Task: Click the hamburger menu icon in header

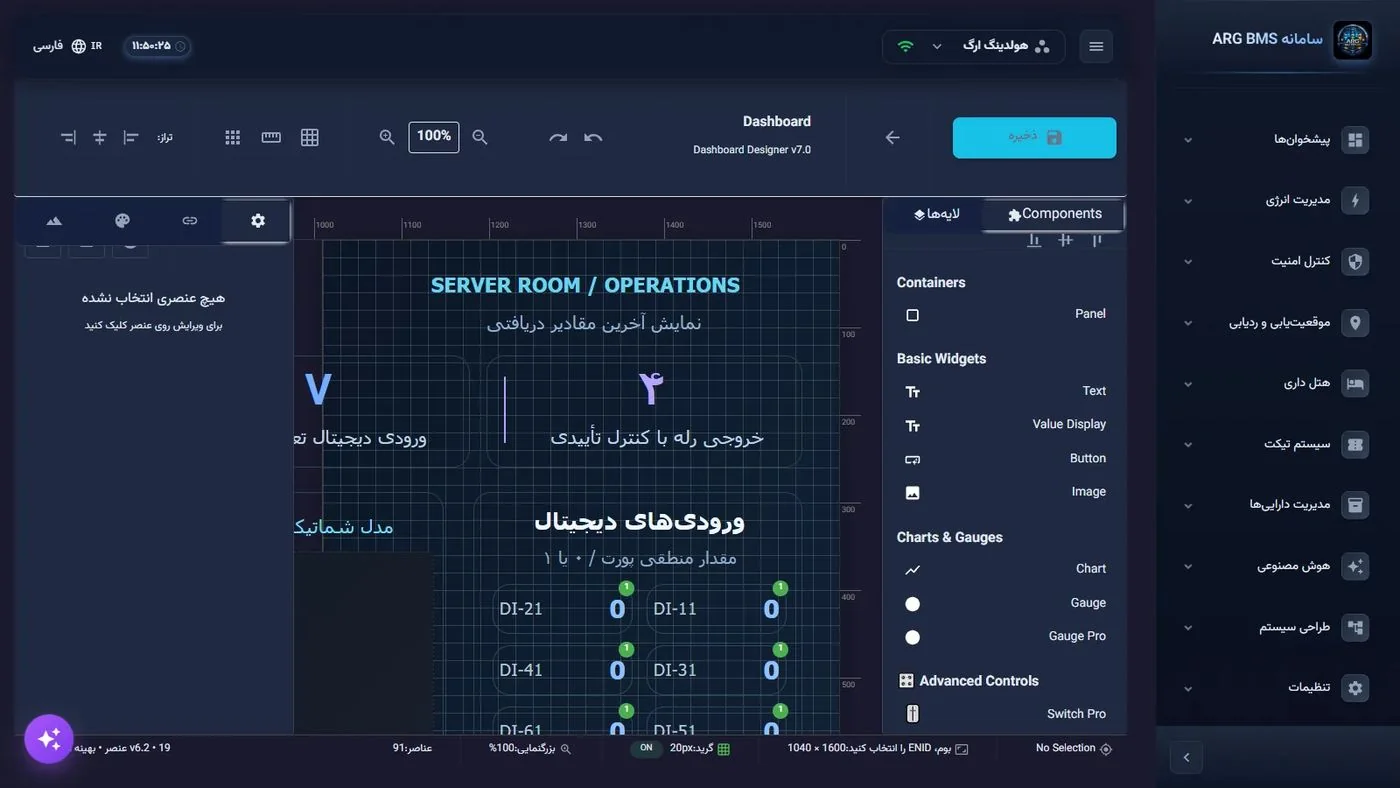Action: [x=1096, y=46]
